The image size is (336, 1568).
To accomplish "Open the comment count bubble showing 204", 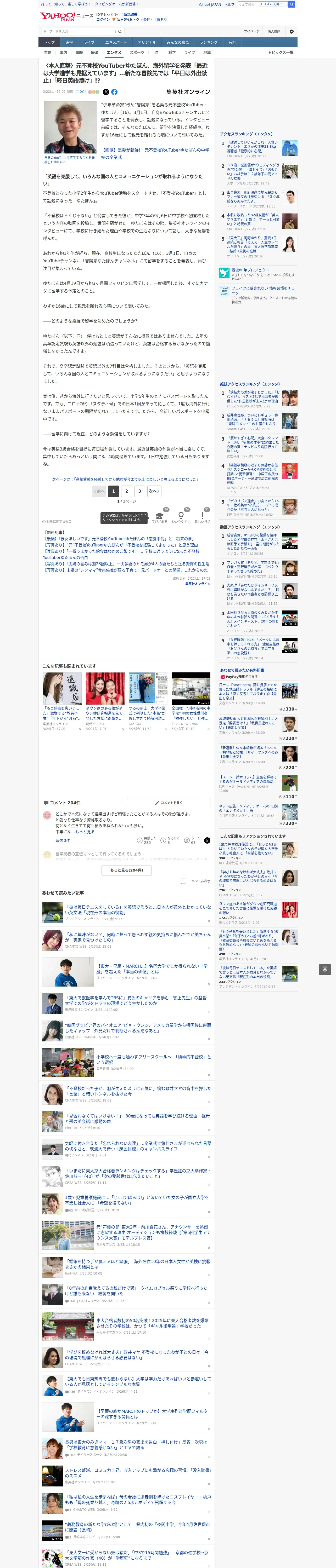I will click(81, 92).
